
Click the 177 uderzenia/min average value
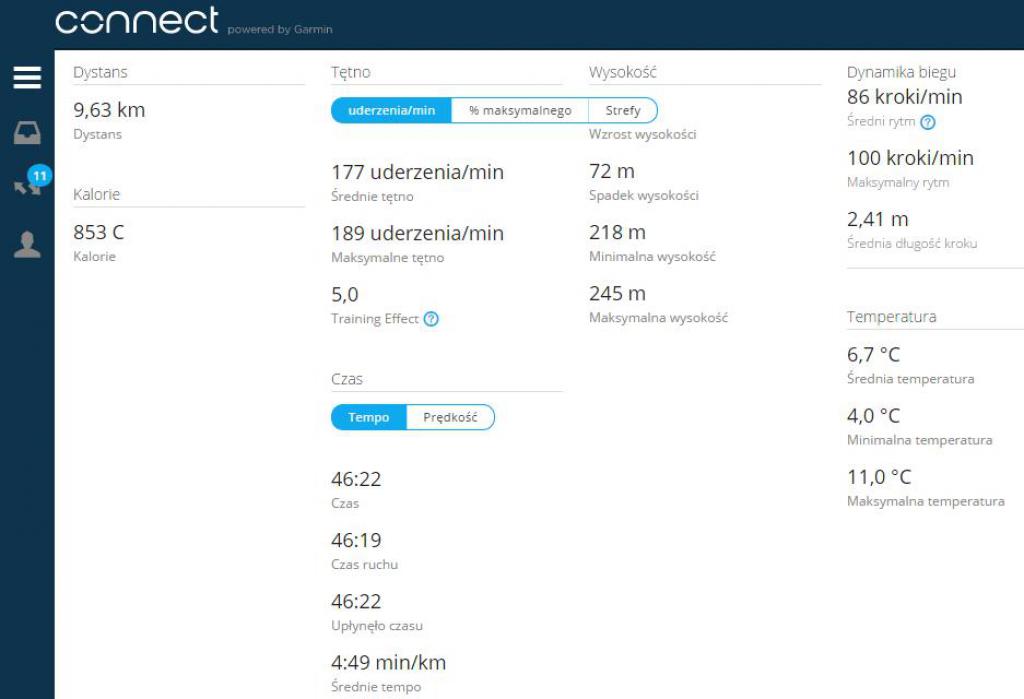click(417, 172)
